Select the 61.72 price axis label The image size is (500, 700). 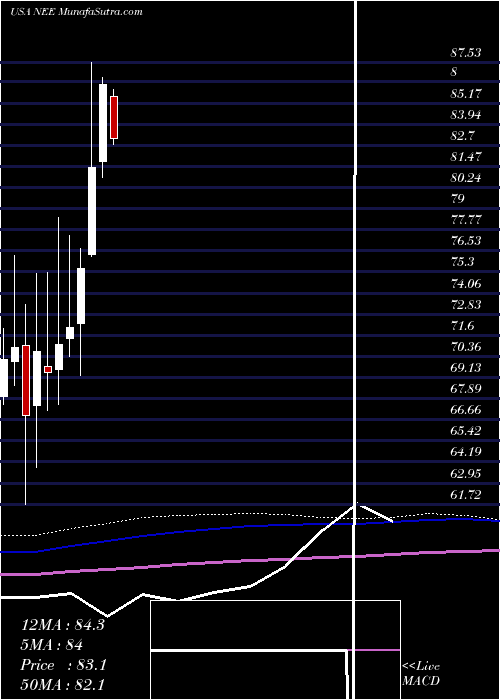[466, 494]
